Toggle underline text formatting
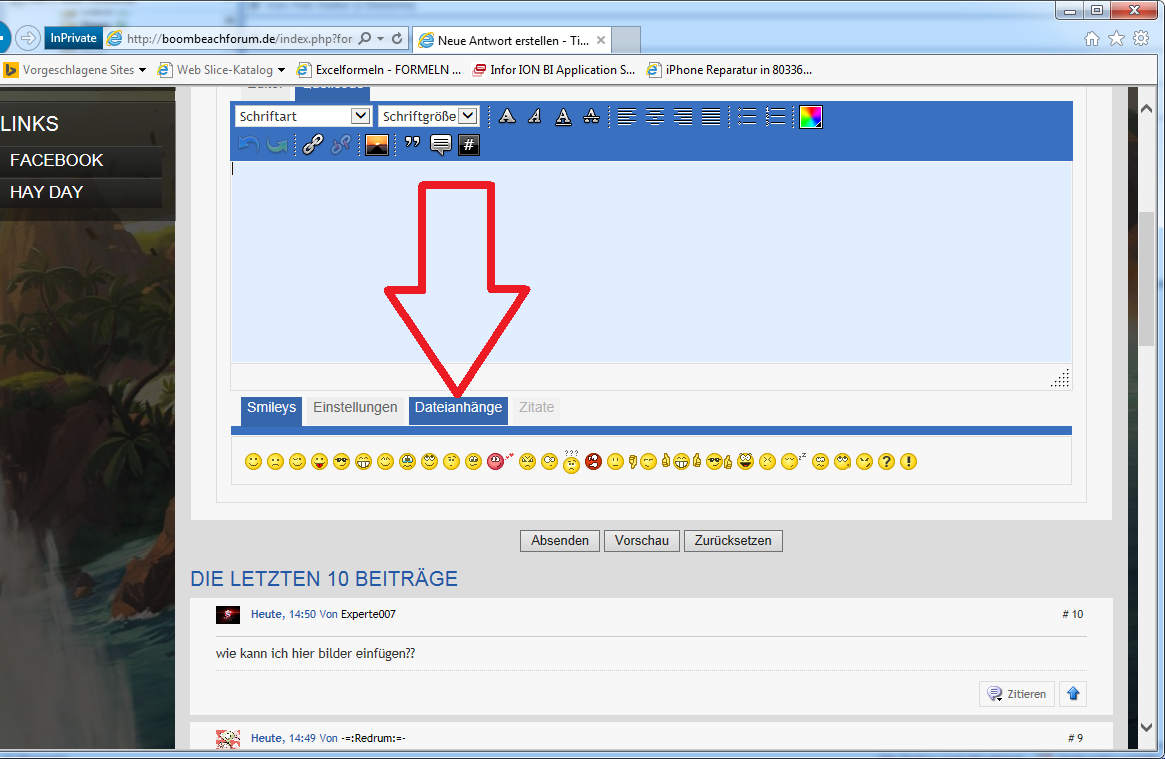 point(563,117)
